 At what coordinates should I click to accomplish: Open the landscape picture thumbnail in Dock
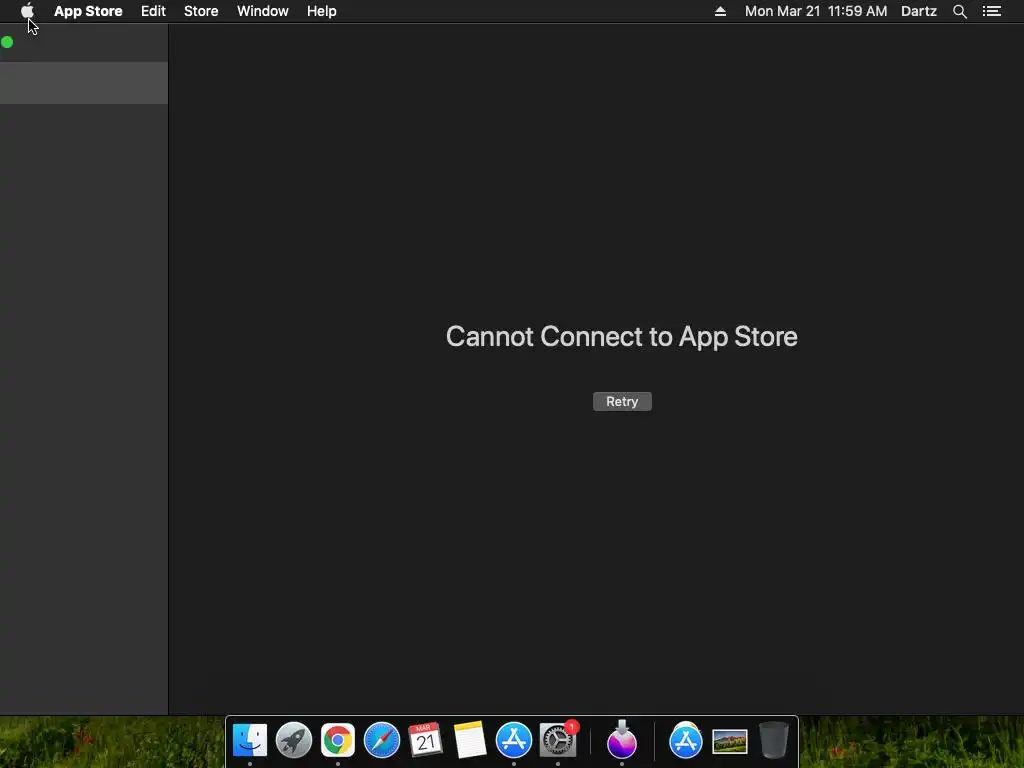point(729,742)
